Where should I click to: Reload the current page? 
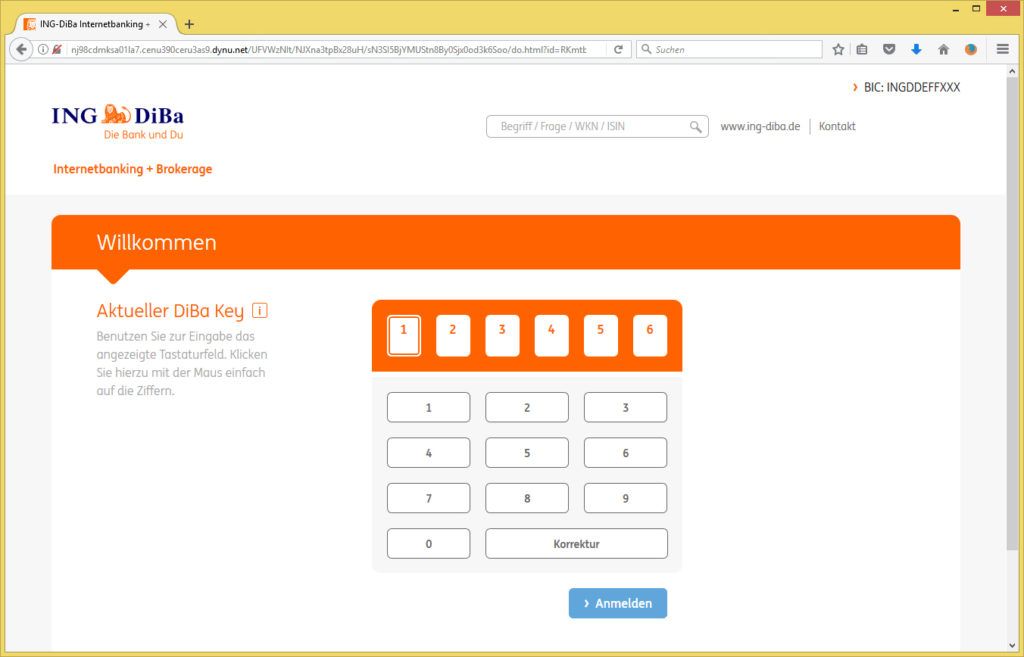pos(618,49)
